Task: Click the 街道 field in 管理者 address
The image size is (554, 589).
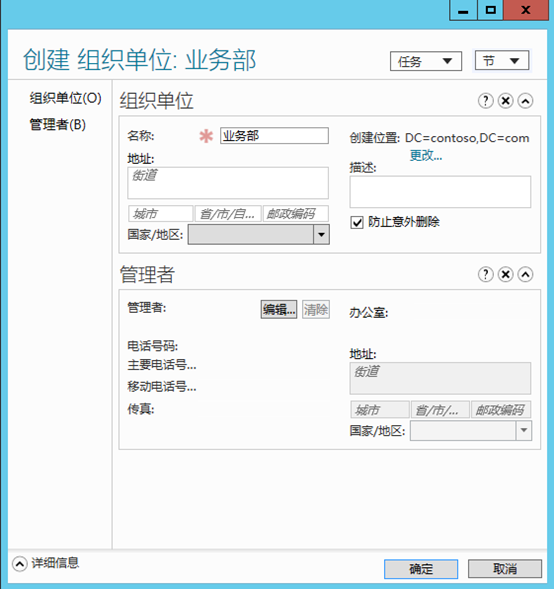Action: pos(440,378)
